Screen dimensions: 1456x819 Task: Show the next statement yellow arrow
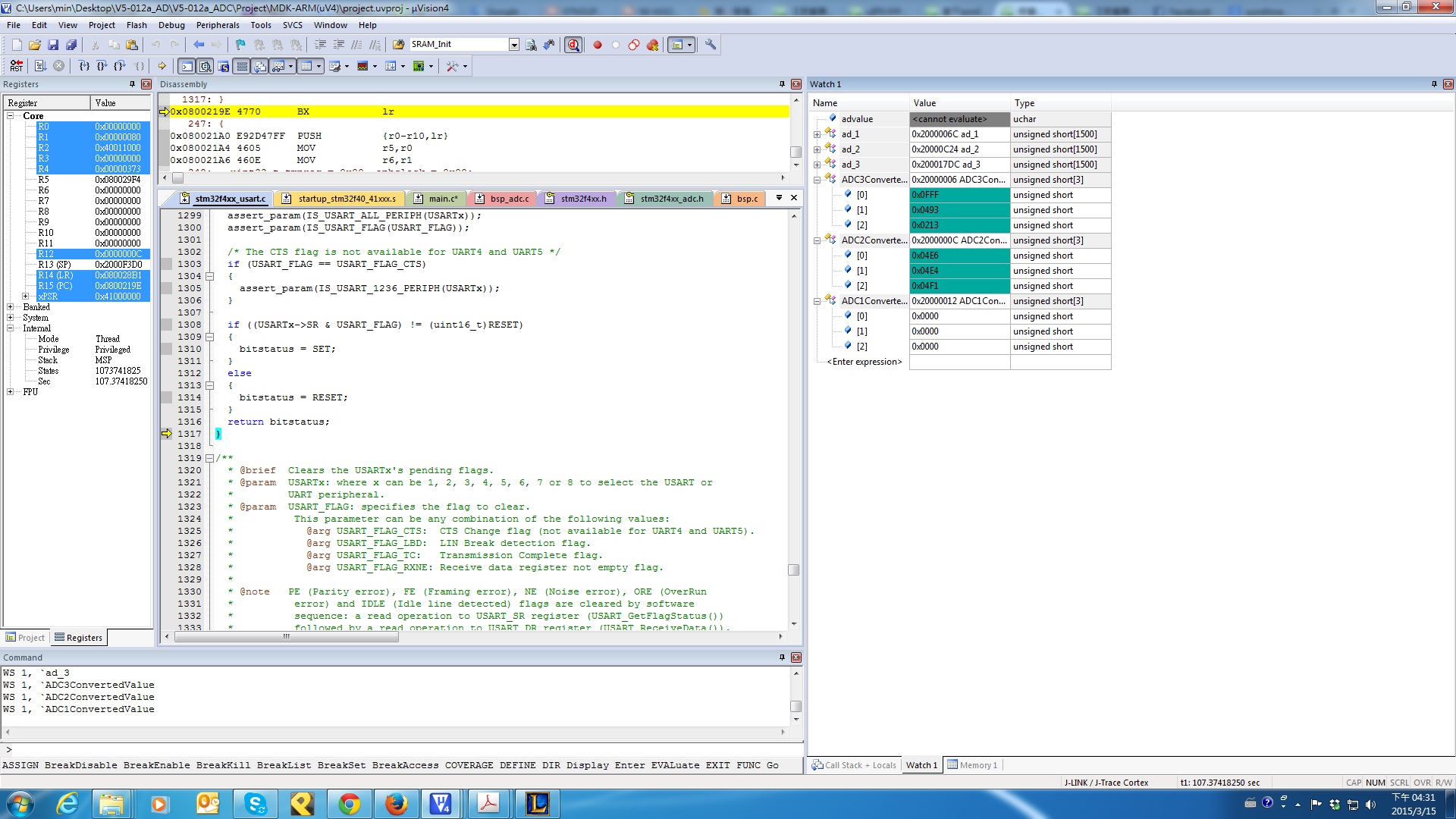click(x=162, y=66)
